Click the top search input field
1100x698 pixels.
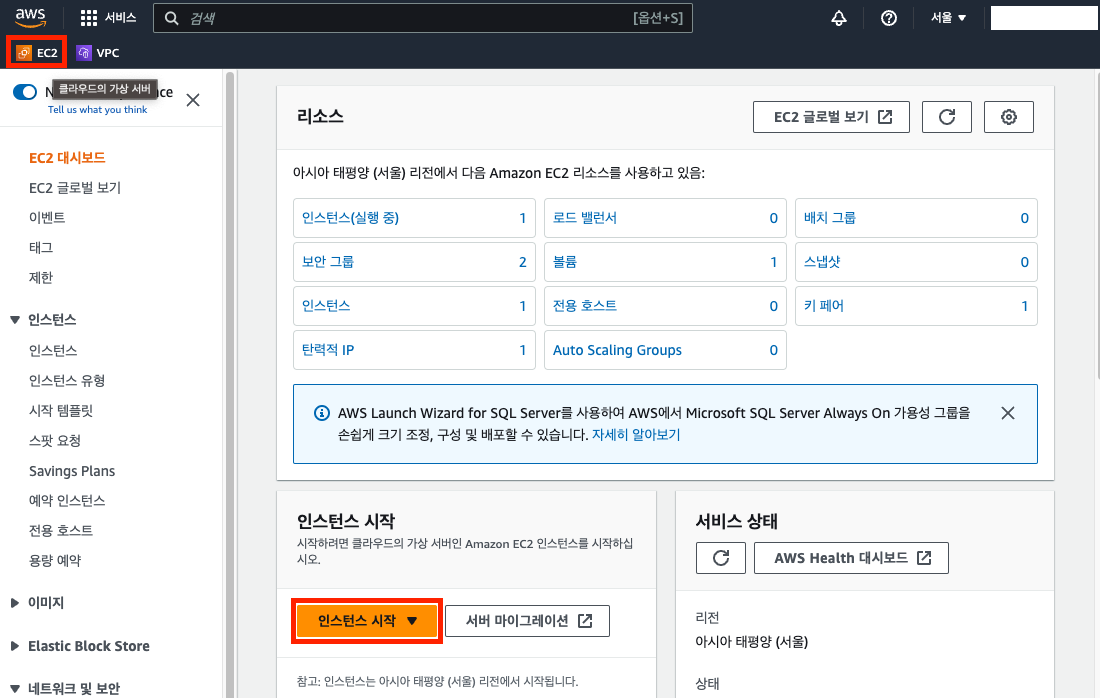pyautogui.click(x=423, y=18)
